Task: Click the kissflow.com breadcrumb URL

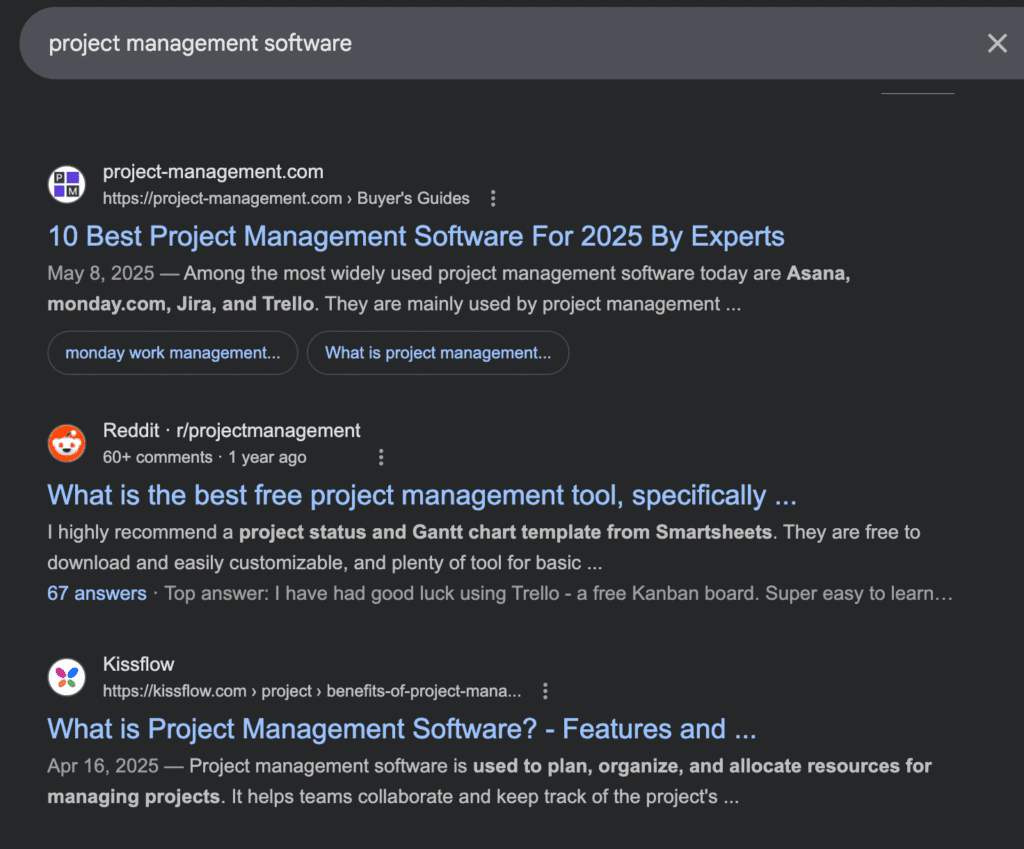Action: pos(312,691)
